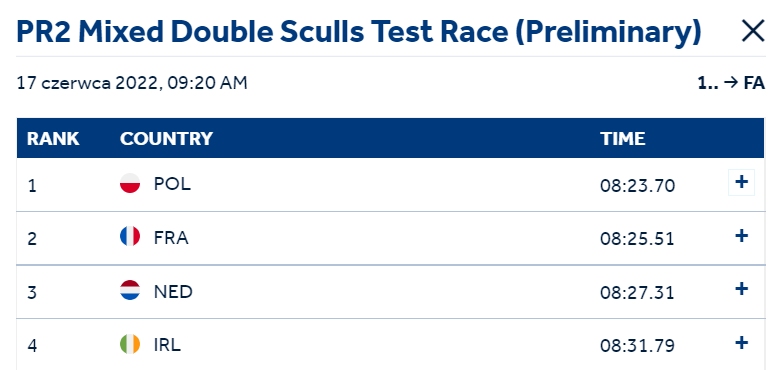
Task: Click the France flag icon
Action: click(x=130, y=236)
